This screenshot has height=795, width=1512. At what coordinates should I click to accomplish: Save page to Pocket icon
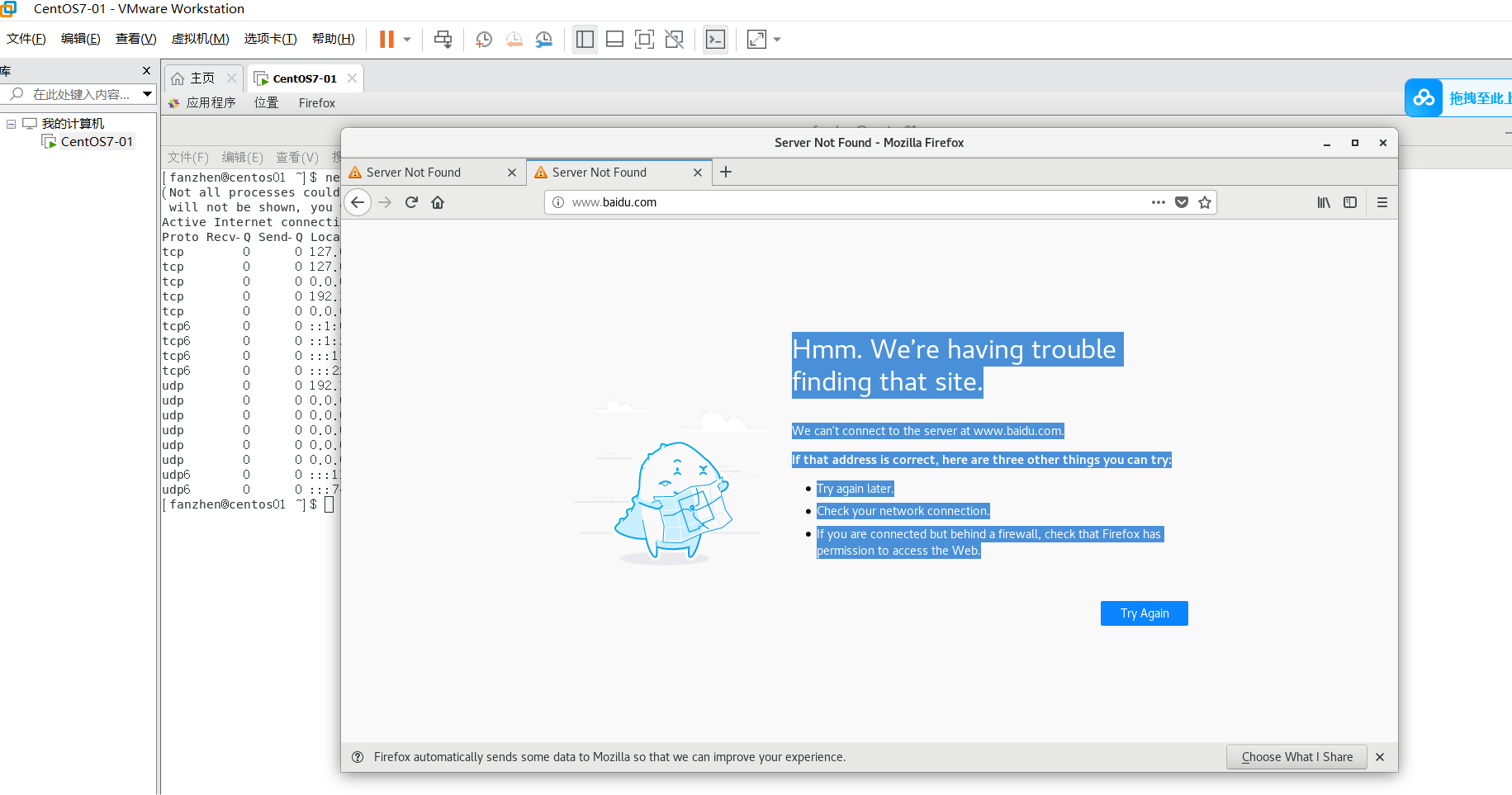tap(1182, 202)
